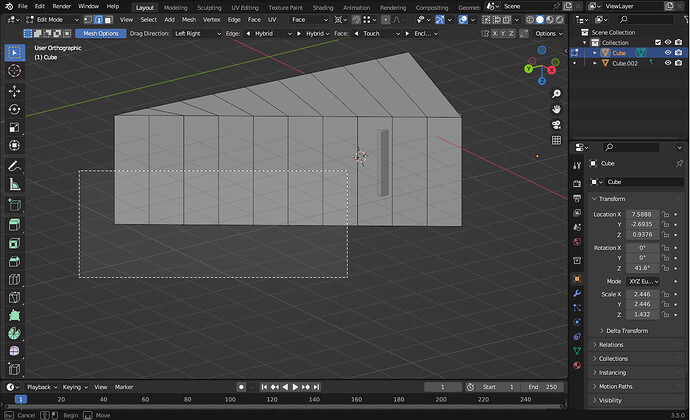The height and width of the screenshot is (420, 690).
Task: Select the Annotate tool
Action: [x=15, y=166]
